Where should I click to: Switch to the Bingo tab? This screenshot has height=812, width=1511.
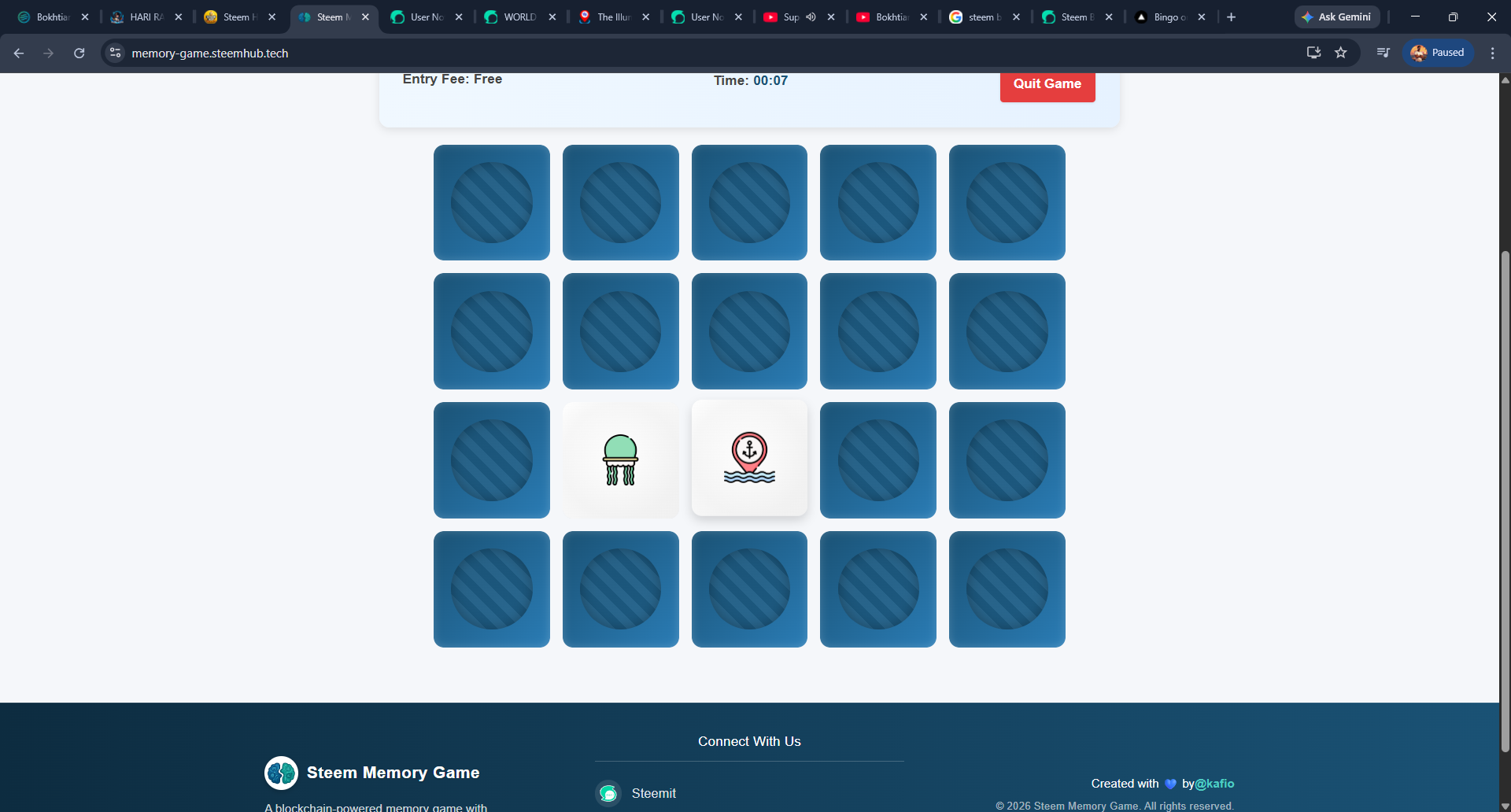pyautogui.click(x=1170, y=17)
